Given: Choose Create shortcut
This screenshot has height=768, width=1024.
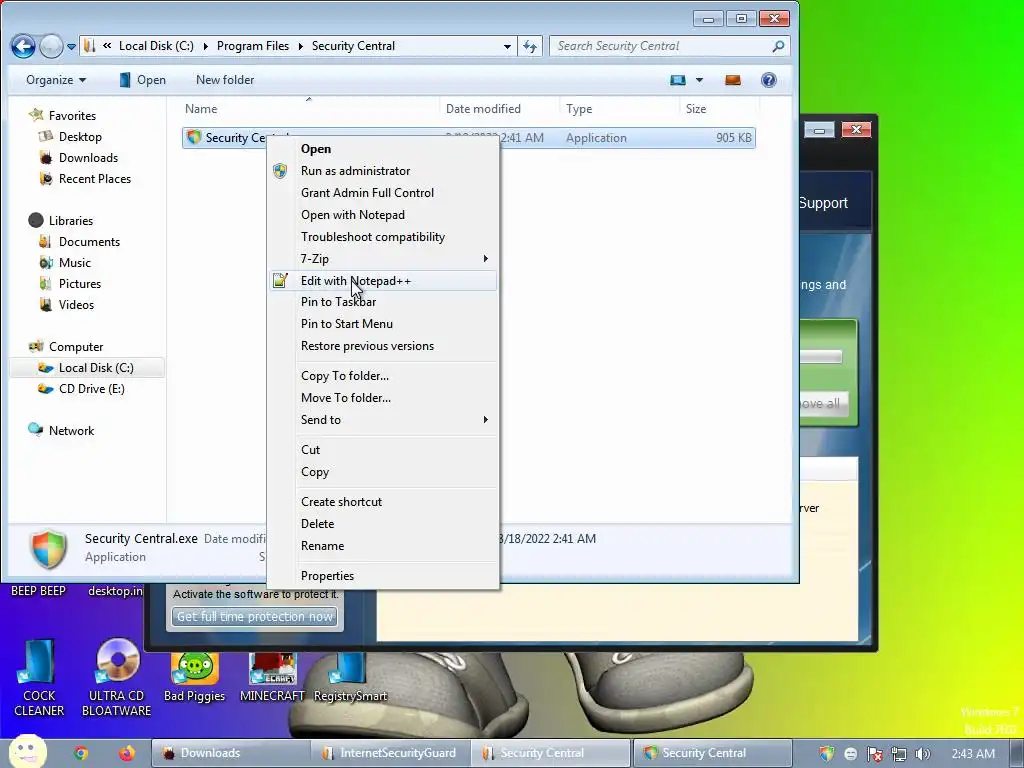Looking at the screenshot, I should pos(383,502).
